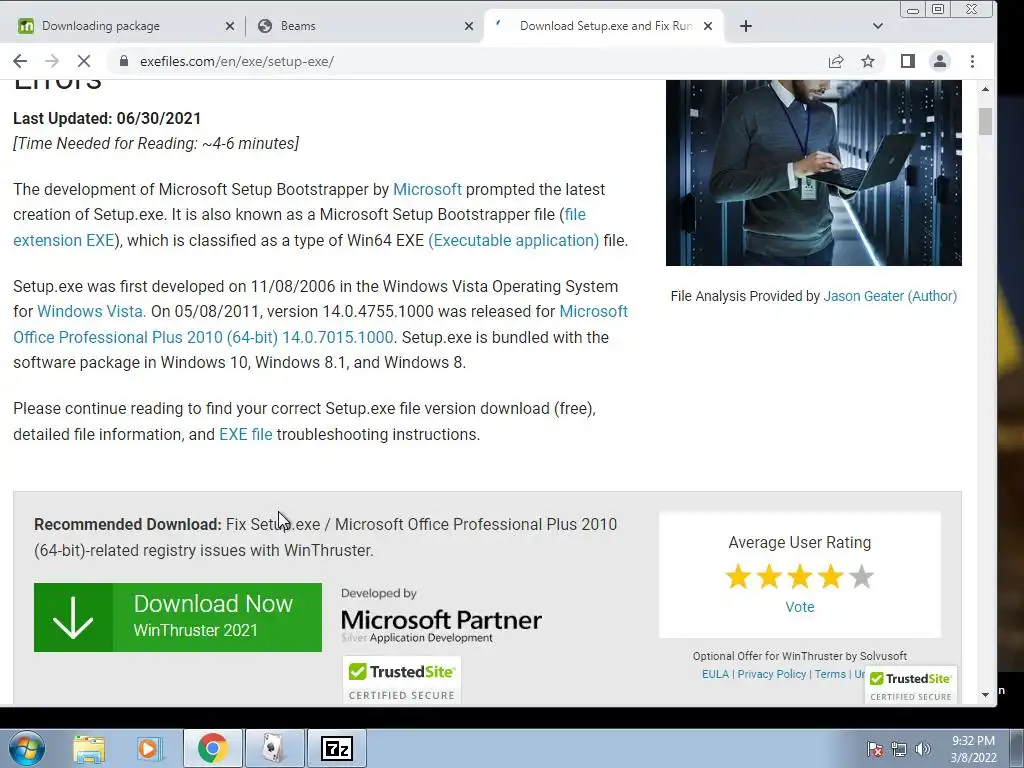Share this page from address bar
Viewport: 1024px width, 768px height.
coord(836,61)
